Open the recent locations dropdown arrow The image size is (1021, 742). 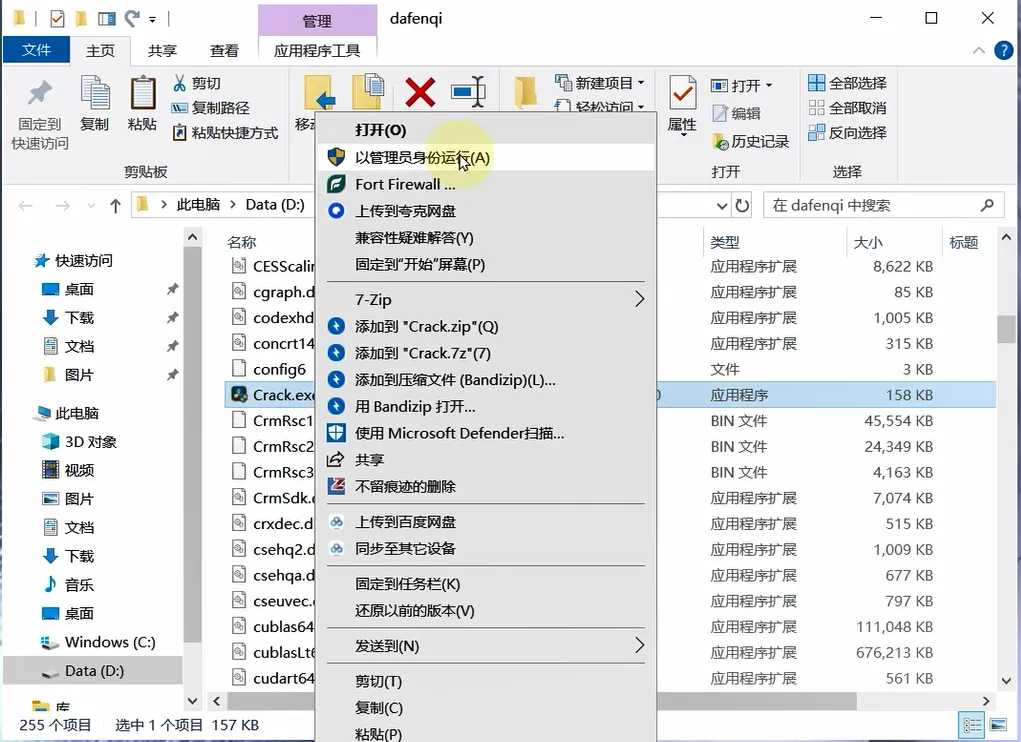pyautogui.click(x=91, y=206)
